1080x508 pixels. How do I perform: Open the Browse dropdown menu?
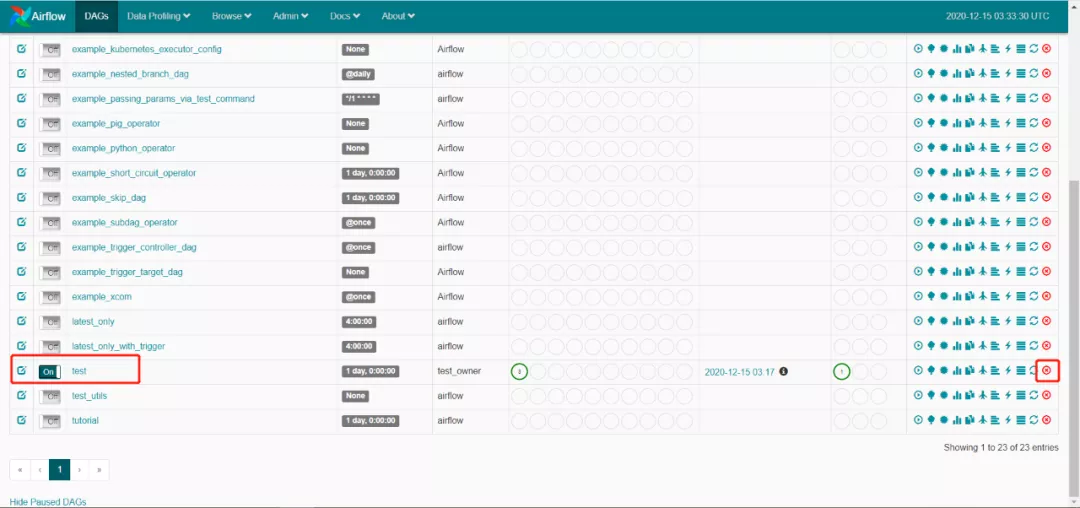231,16
